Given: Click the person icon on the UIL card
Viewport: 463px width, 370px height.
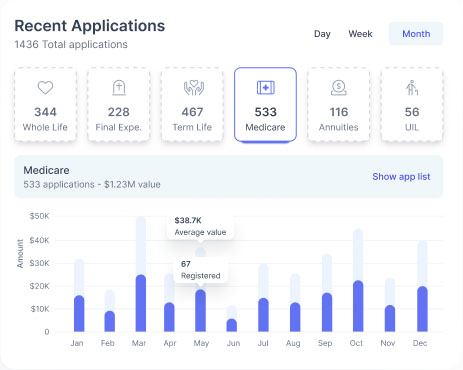Looking at the screenshot, I should point(412,88).
